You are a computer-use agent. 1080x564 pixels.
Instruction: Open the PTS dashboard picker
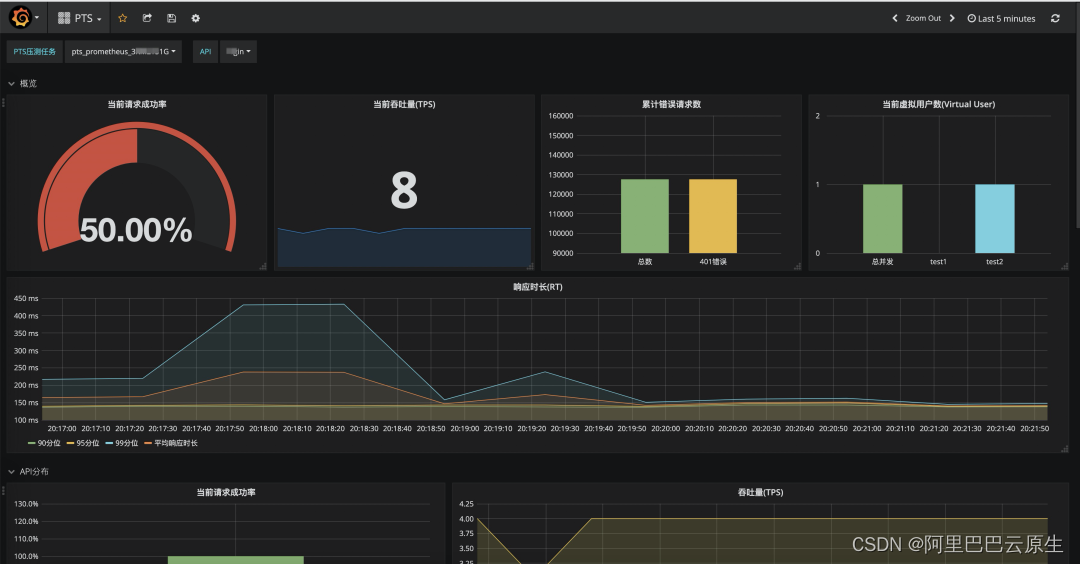coord(80,19)
